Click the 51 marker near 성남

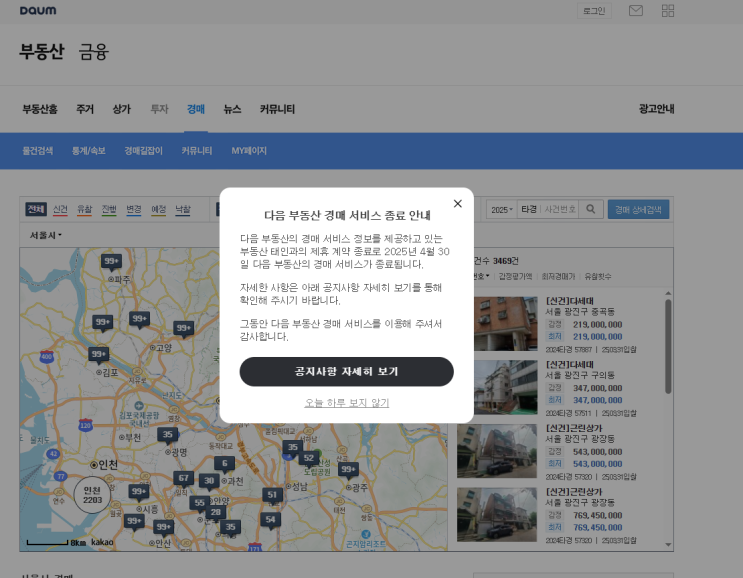272,496
